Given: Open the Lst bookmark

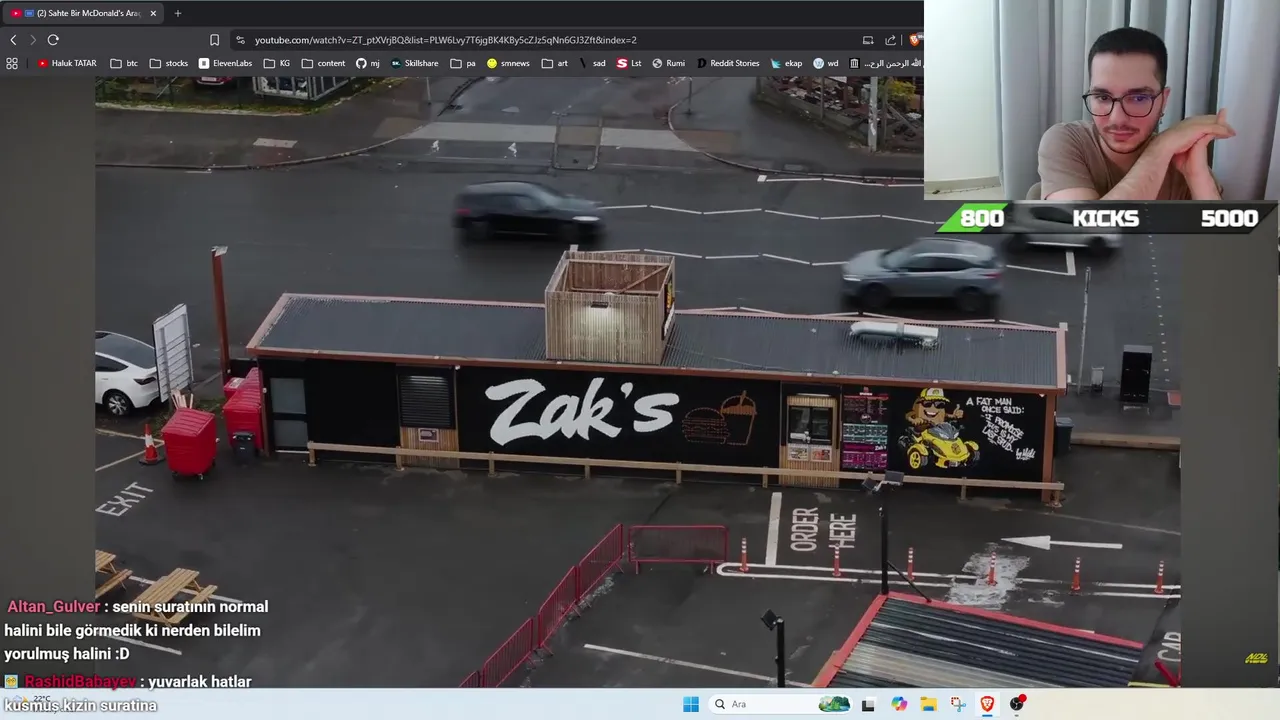Looking at the screenshot, I should 629,63.
